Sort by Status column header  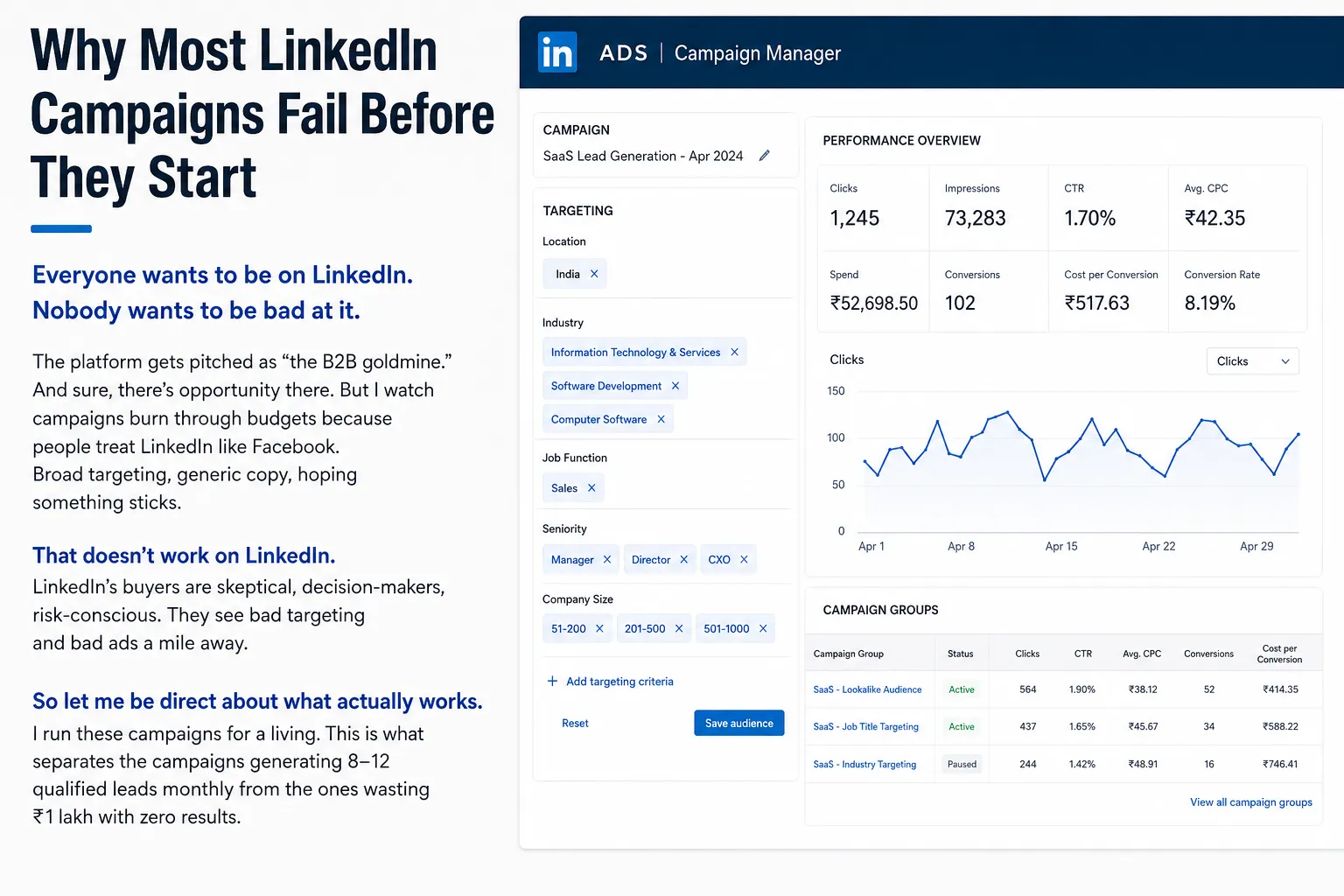960,654
